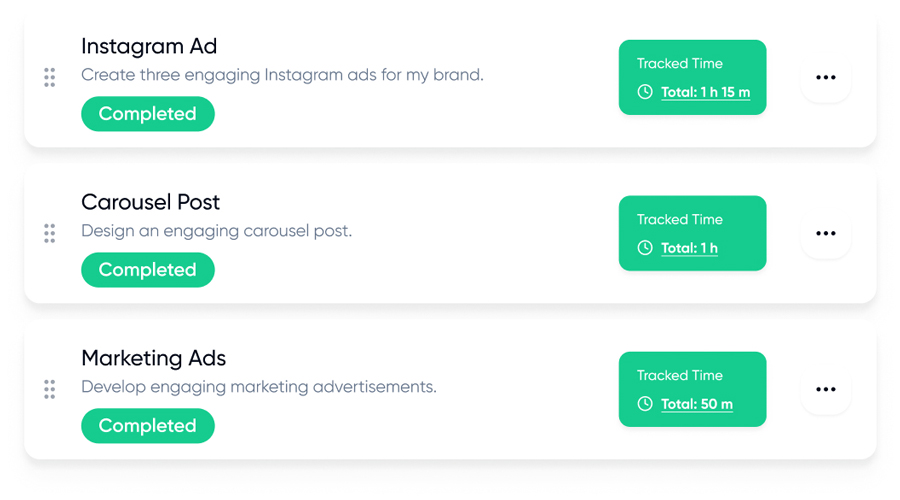Open the three-dot menu for Carousel Post
The image size is (900, 500).
(825, 233)
